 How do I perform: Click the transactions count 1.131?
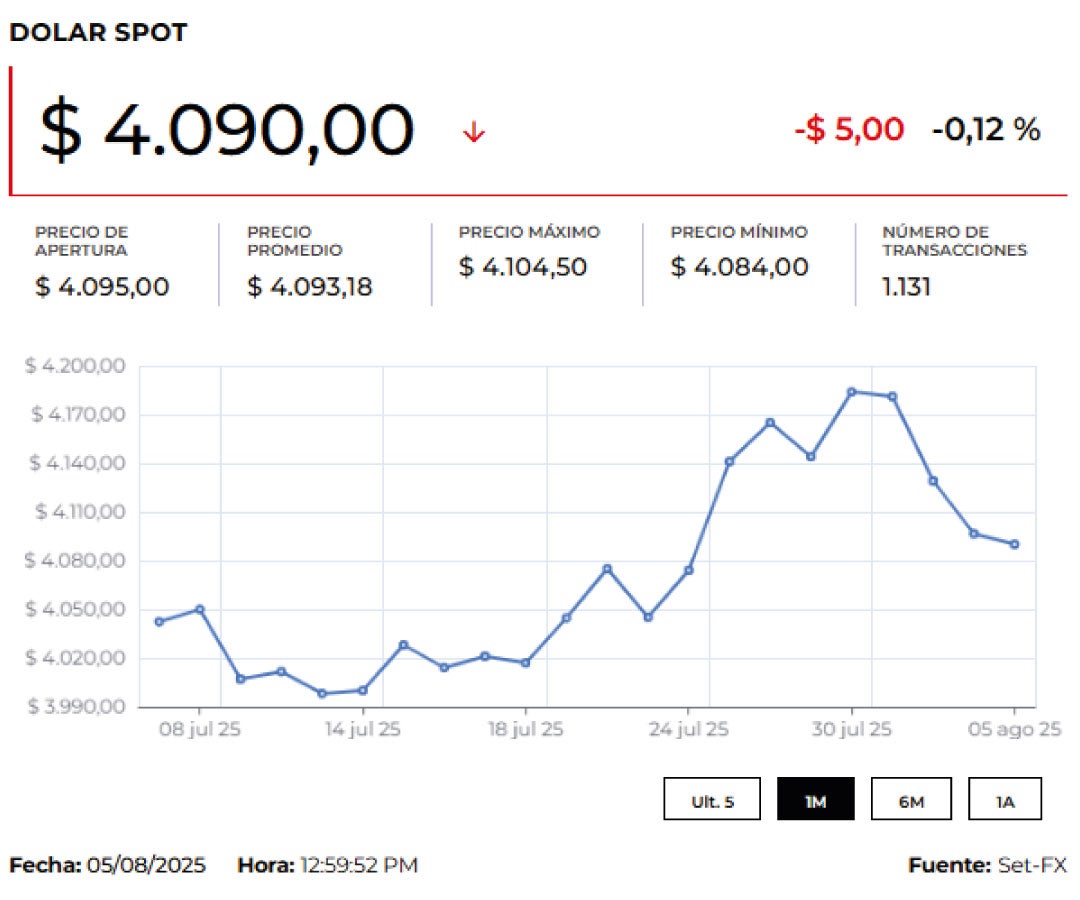tap(906, 287)
